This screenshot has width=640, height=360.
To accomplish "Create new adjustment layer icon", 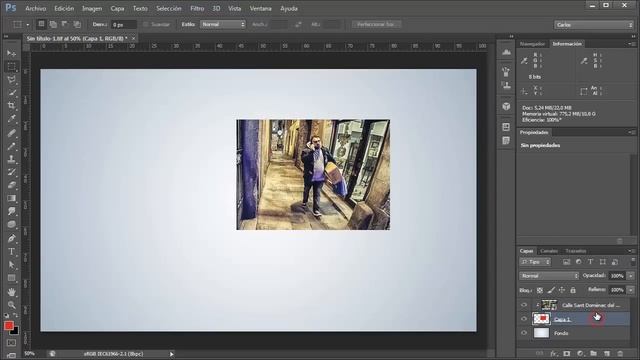I will coord(580,353).
